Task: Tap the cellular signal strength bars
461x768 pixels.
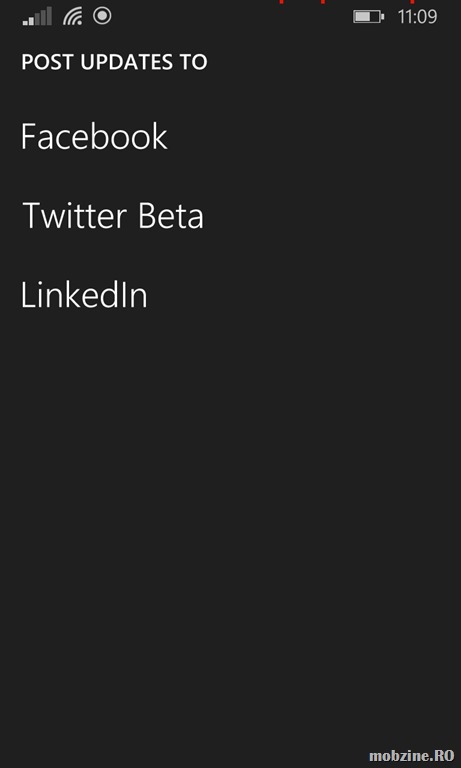Action: point(37,16)
